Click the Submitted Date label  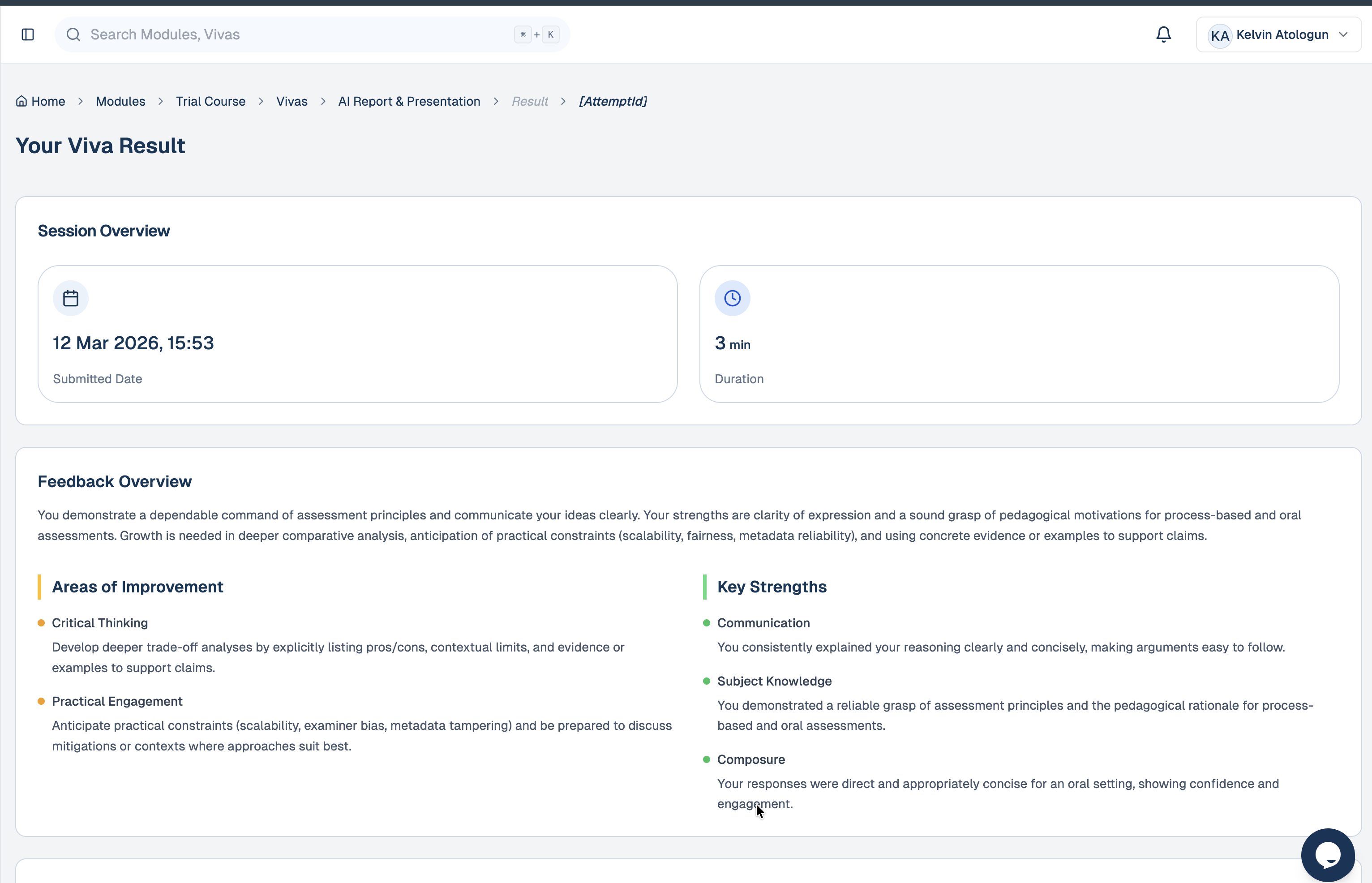pos(98,379)
